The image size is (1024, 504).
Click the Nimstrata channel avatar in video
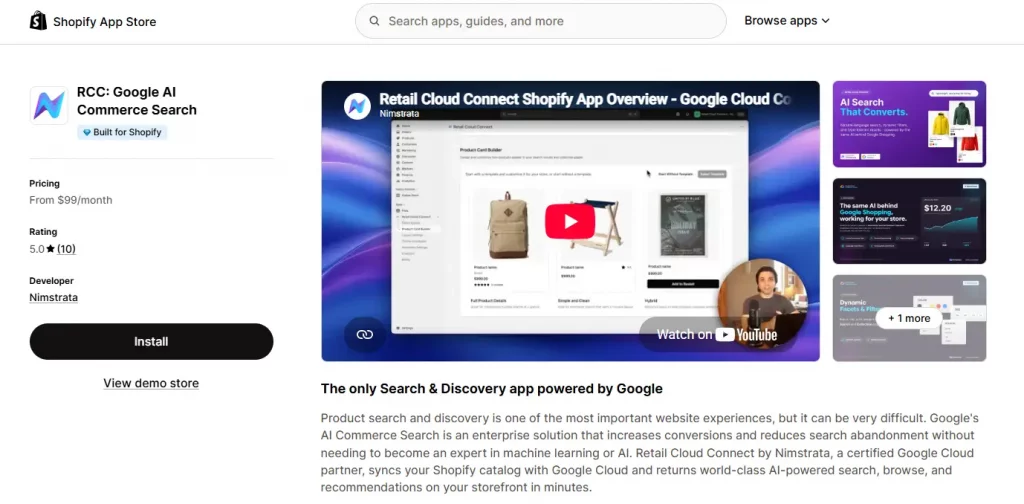(x=358, y=106)
